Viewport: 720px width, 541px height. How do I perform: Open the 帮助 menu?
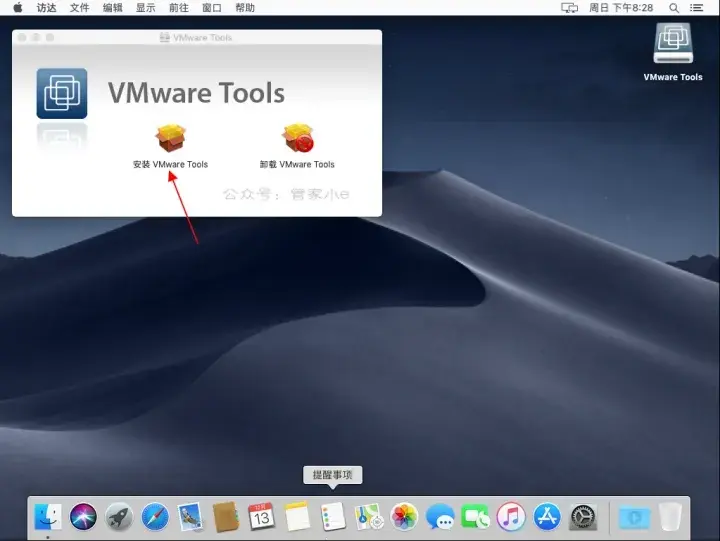click(x=245, y=8)
